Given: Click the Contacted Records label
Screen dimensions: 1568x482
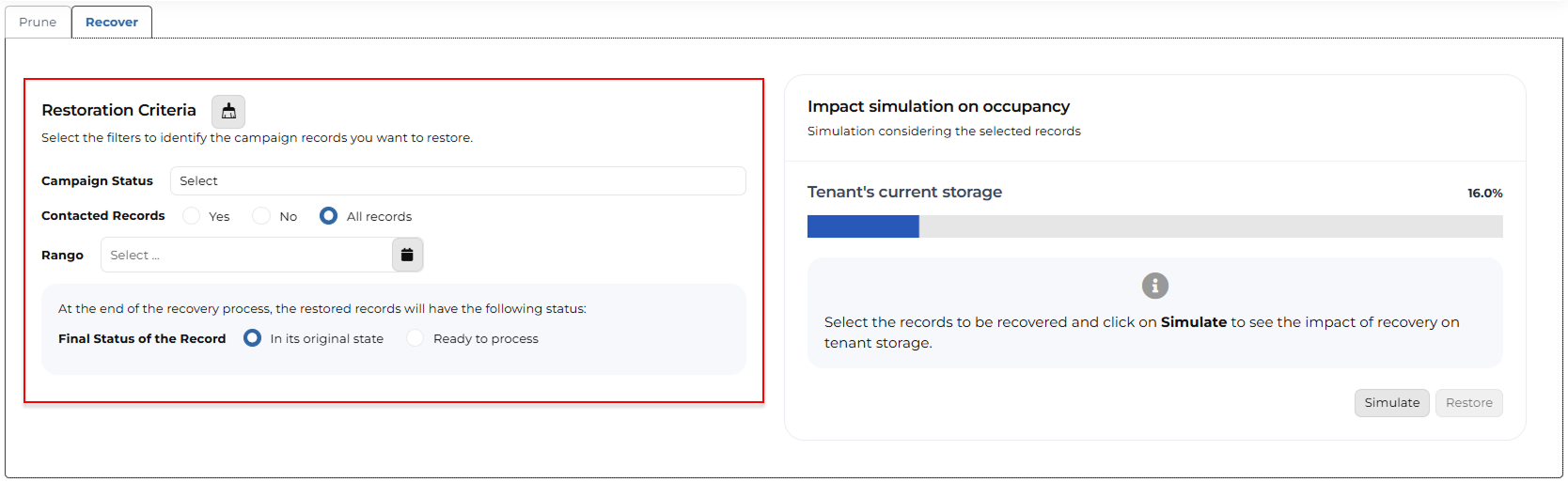Looking at the screenshot, I should pos(103,216).
